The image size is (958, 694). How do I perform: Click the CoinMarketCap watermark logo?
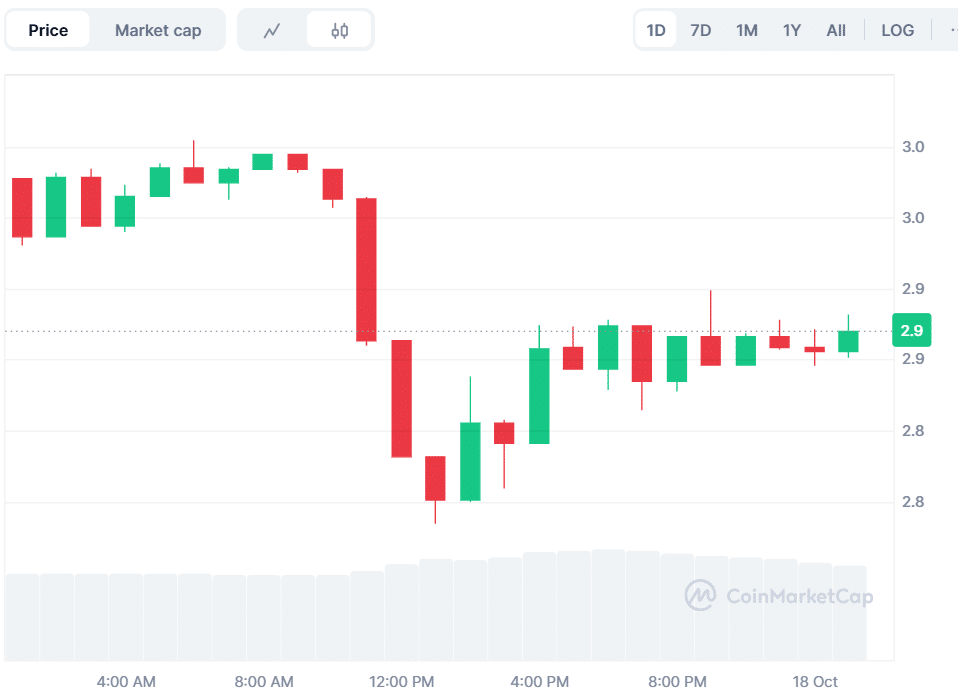point(778,596)
